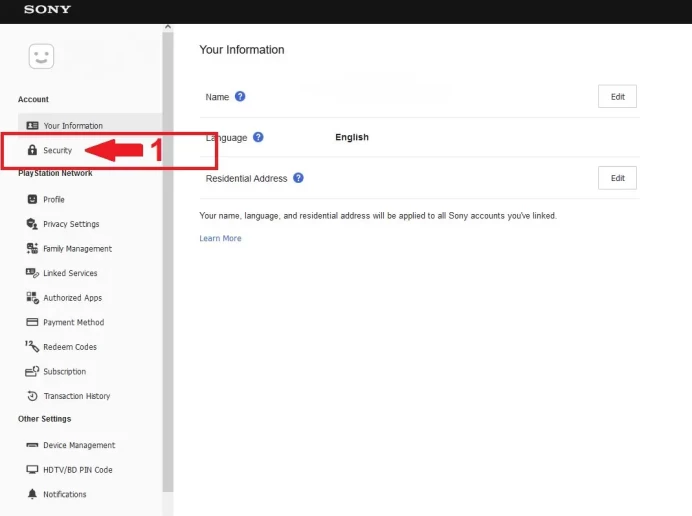
Task: Click the English language value
Action: [352, 137]
